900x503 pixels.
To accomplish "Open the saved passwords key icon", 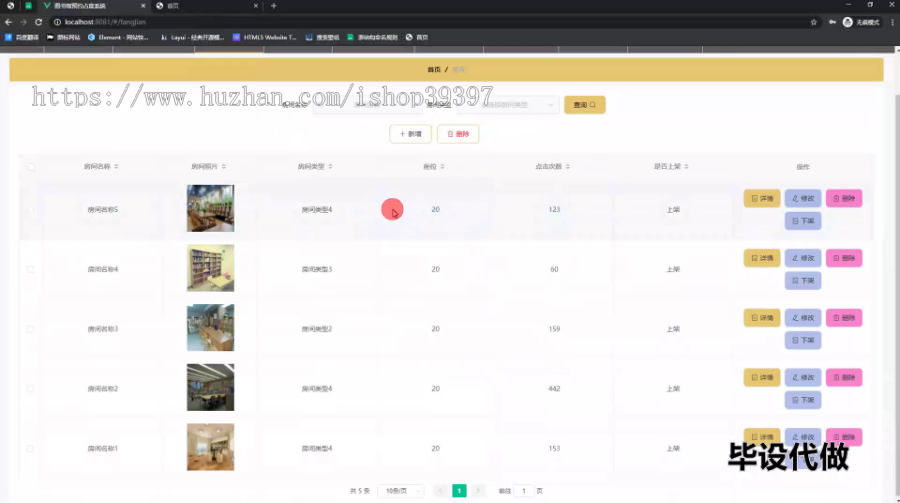I will coord(832,22).
